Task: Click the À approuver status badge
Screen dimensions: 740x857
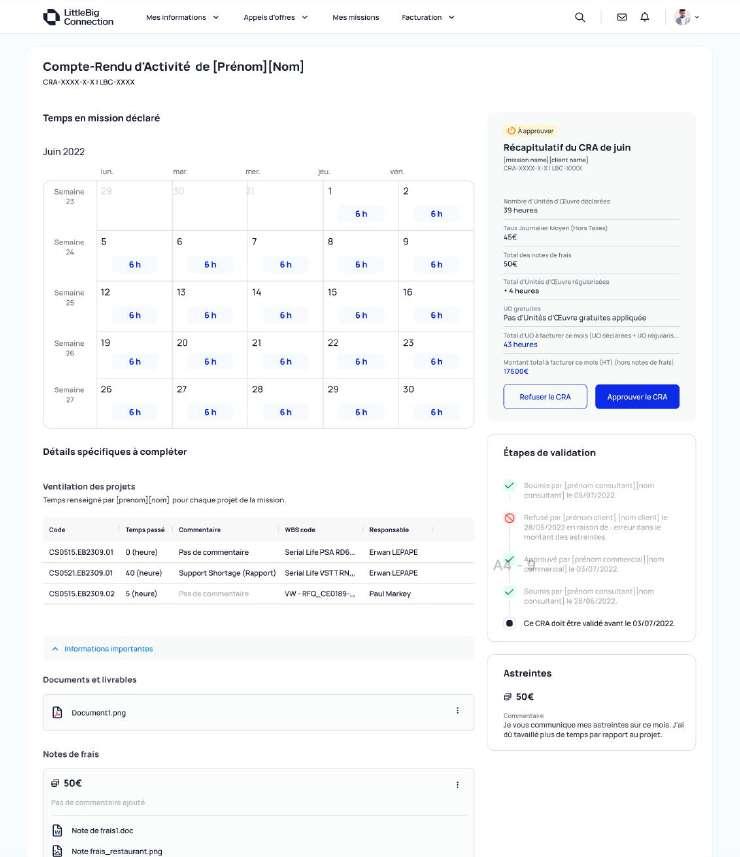Action: (530, 131)
